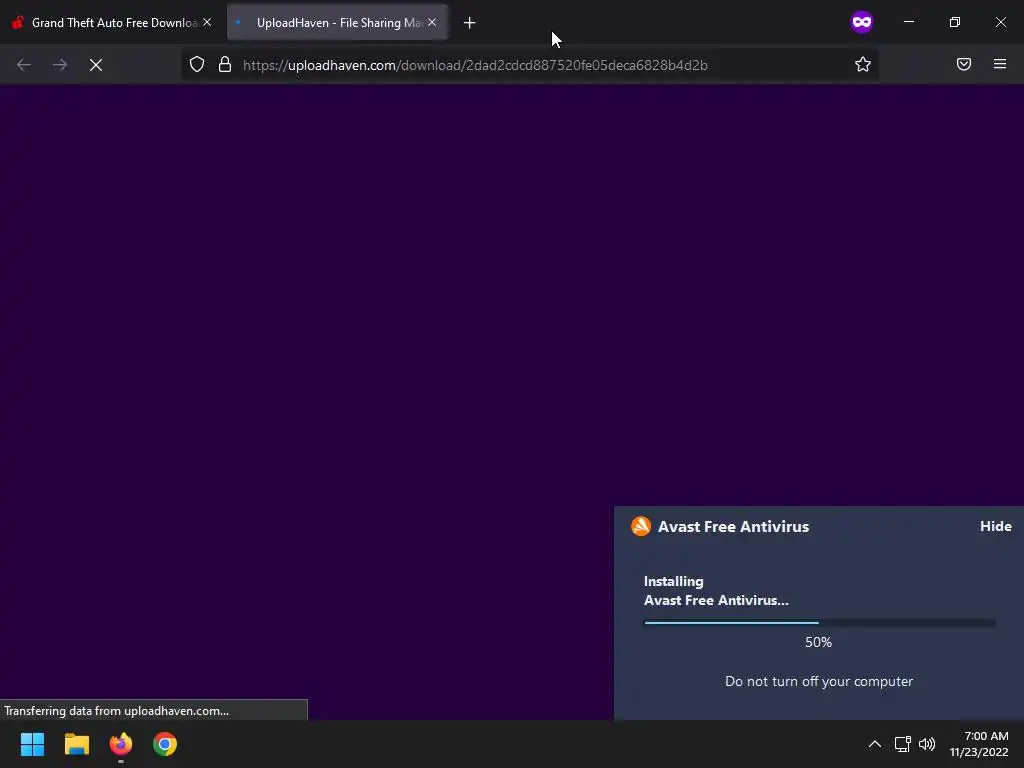The width and height of the screenshot is (1024, 768).
Task: Open tracking protection shield panel
Action: (197, 65)
